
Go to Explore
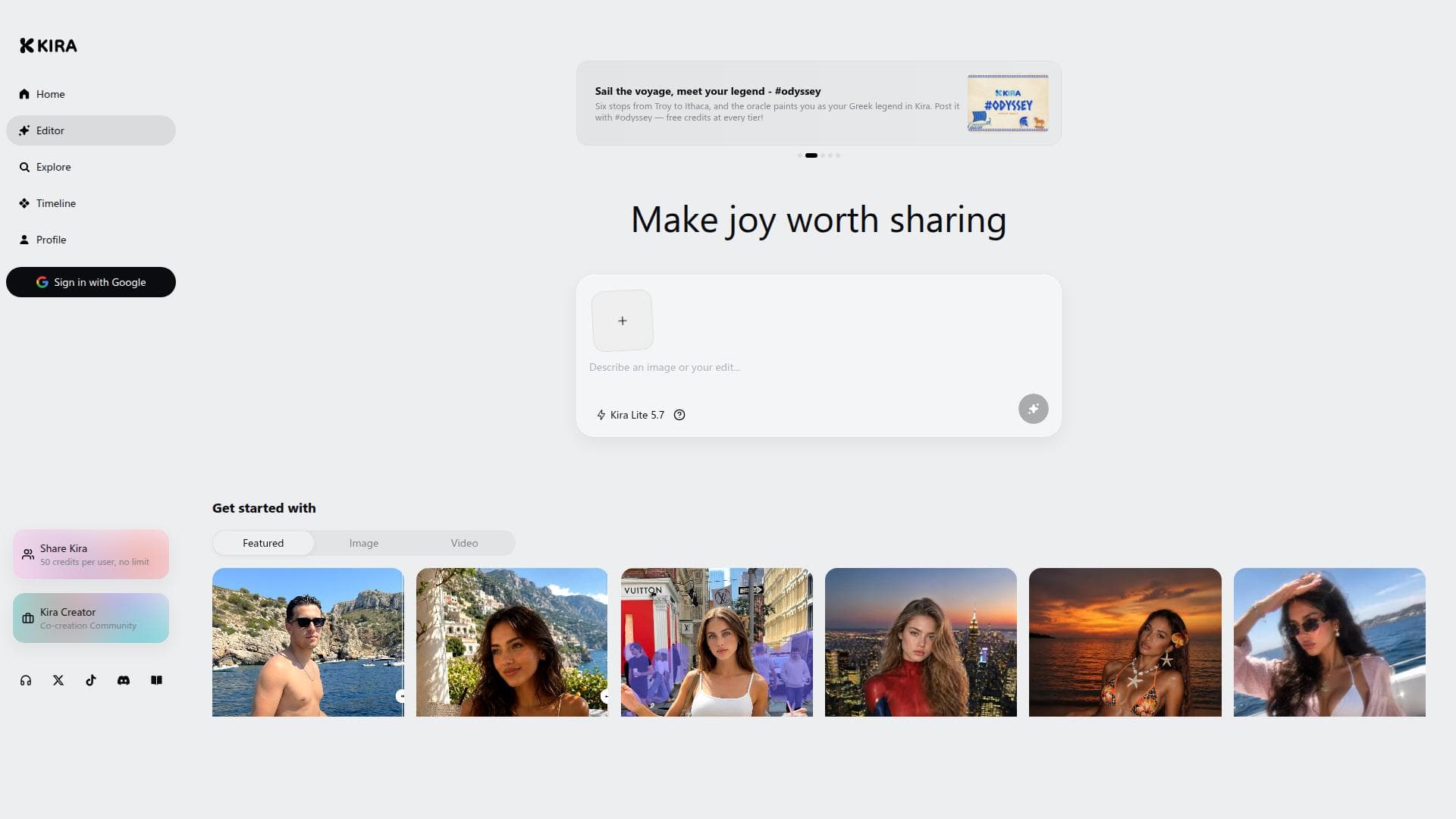[91, 167]
